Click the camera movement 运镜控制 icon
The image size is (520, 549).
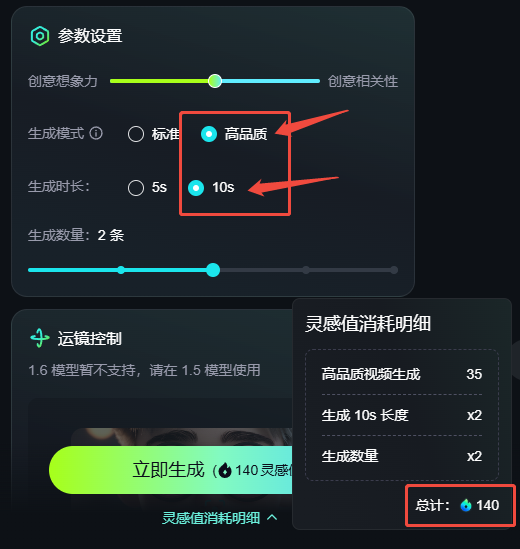(x=40, y=338)
